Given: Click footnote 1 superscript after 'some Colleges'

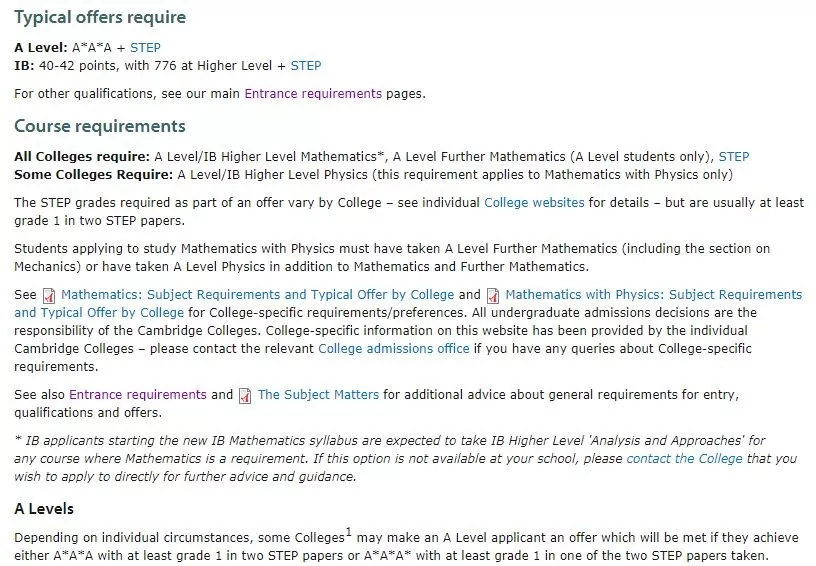Looking at the screenshot, I should point(349,532).
